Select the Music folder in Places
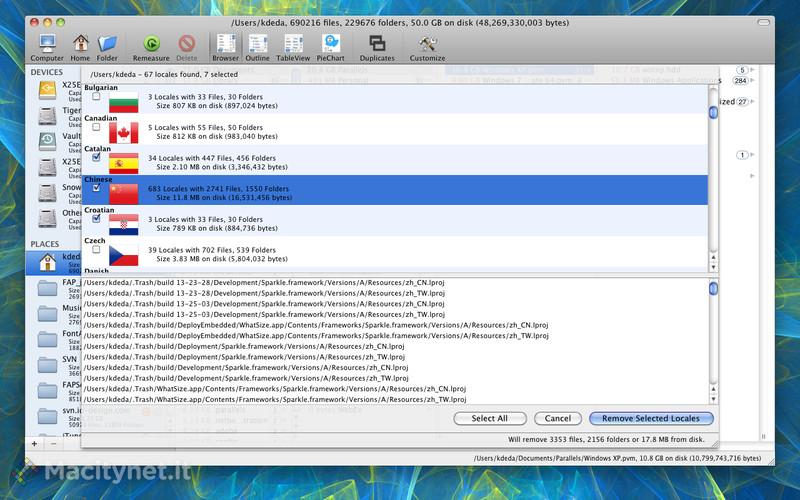 54,314
